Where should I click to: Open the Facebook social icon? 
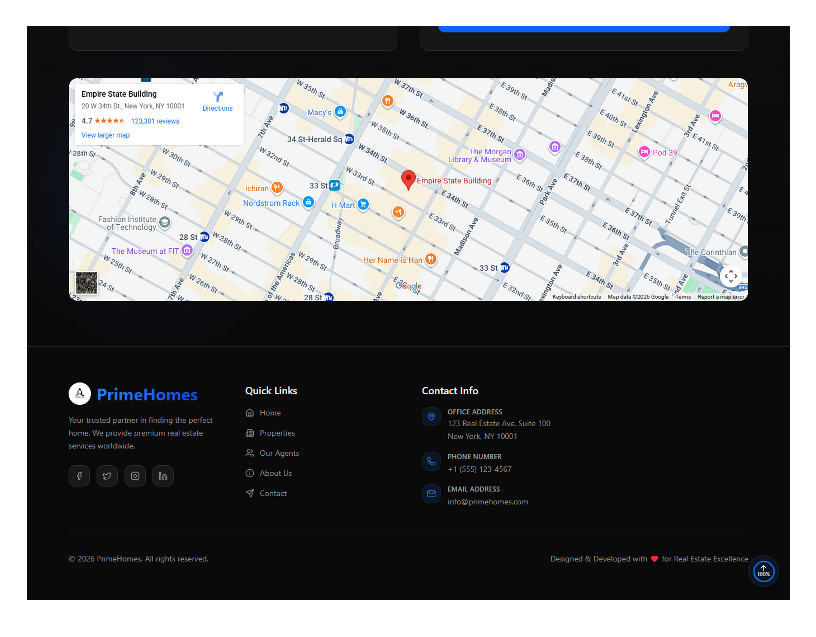coord(79,476)
